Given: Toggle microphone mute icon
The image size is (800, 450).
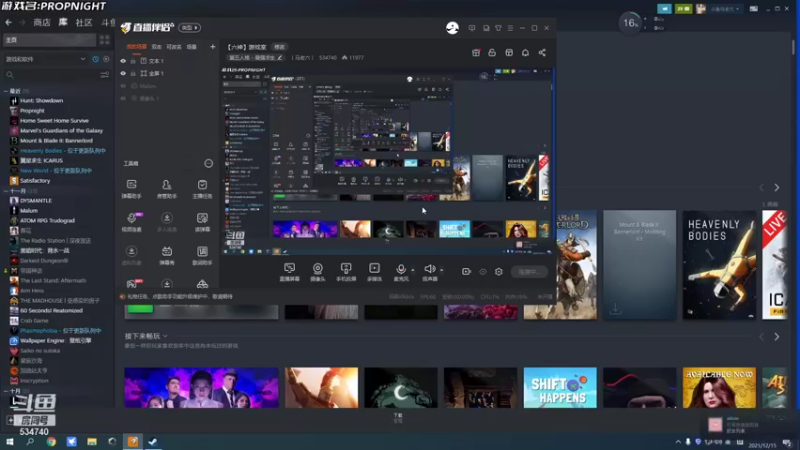Looking at the screenshot, I should (401, 269).
